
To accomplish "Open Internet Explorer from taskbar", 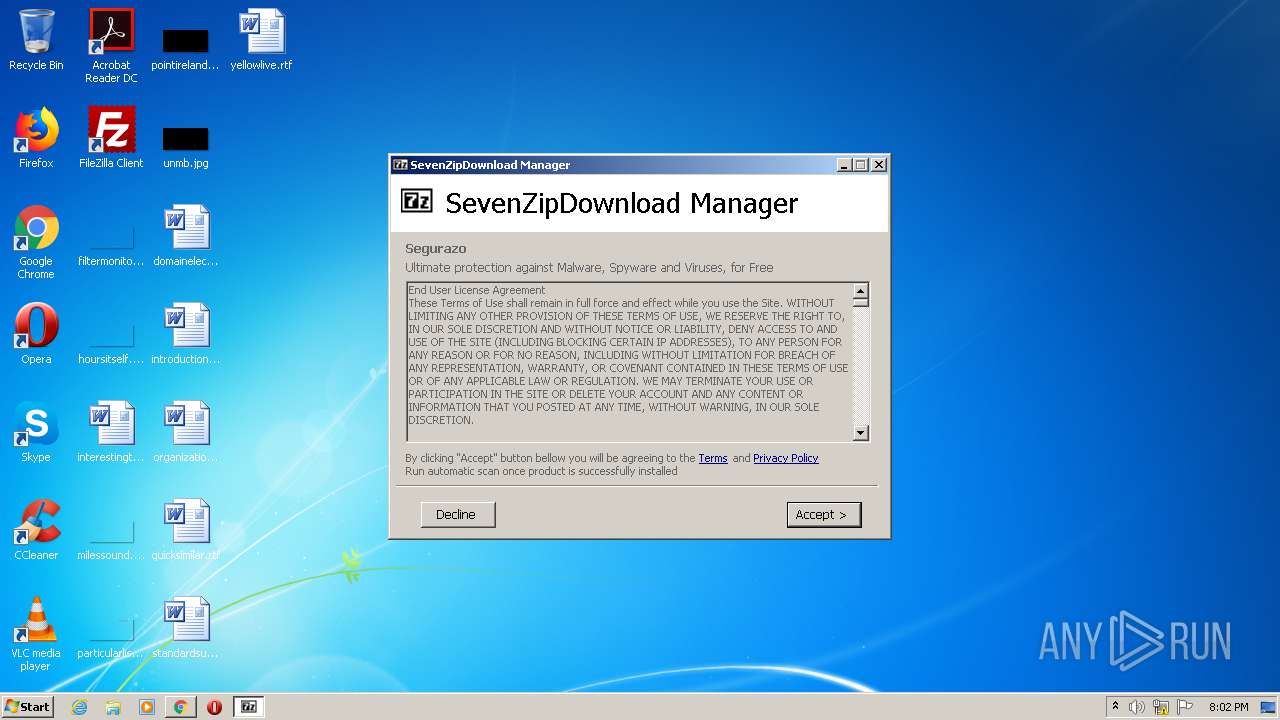I will point(79,707).
